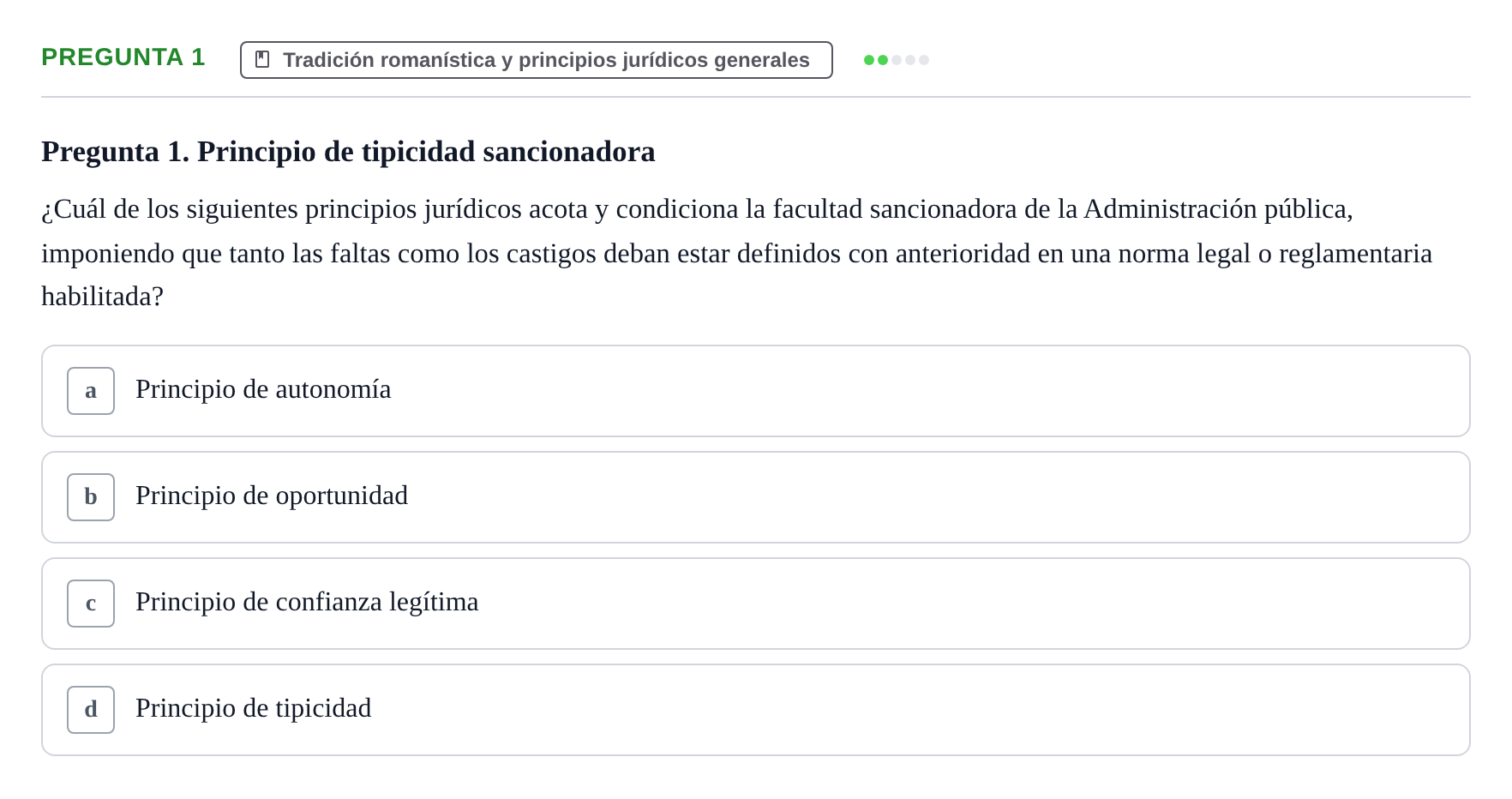Click the book icon in topic tag

[x=262, y=60]
